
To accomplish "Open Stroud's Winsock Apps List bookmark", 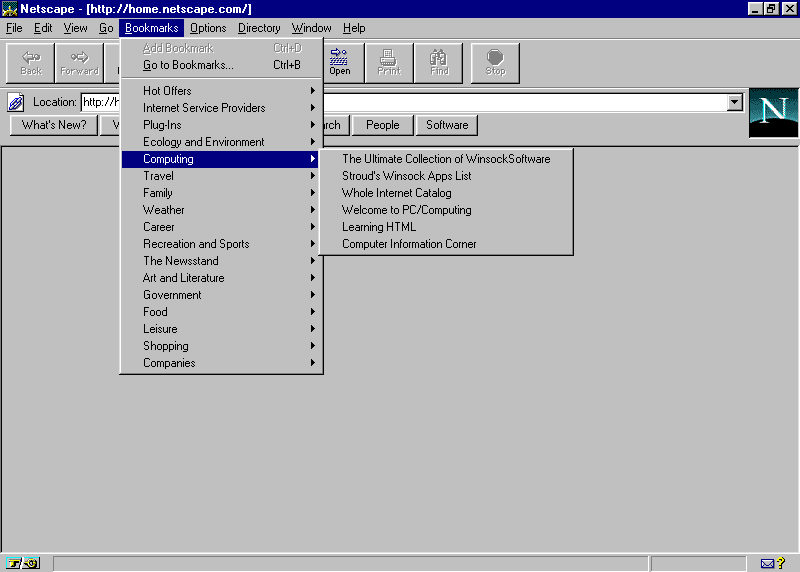I will [446, 176].
